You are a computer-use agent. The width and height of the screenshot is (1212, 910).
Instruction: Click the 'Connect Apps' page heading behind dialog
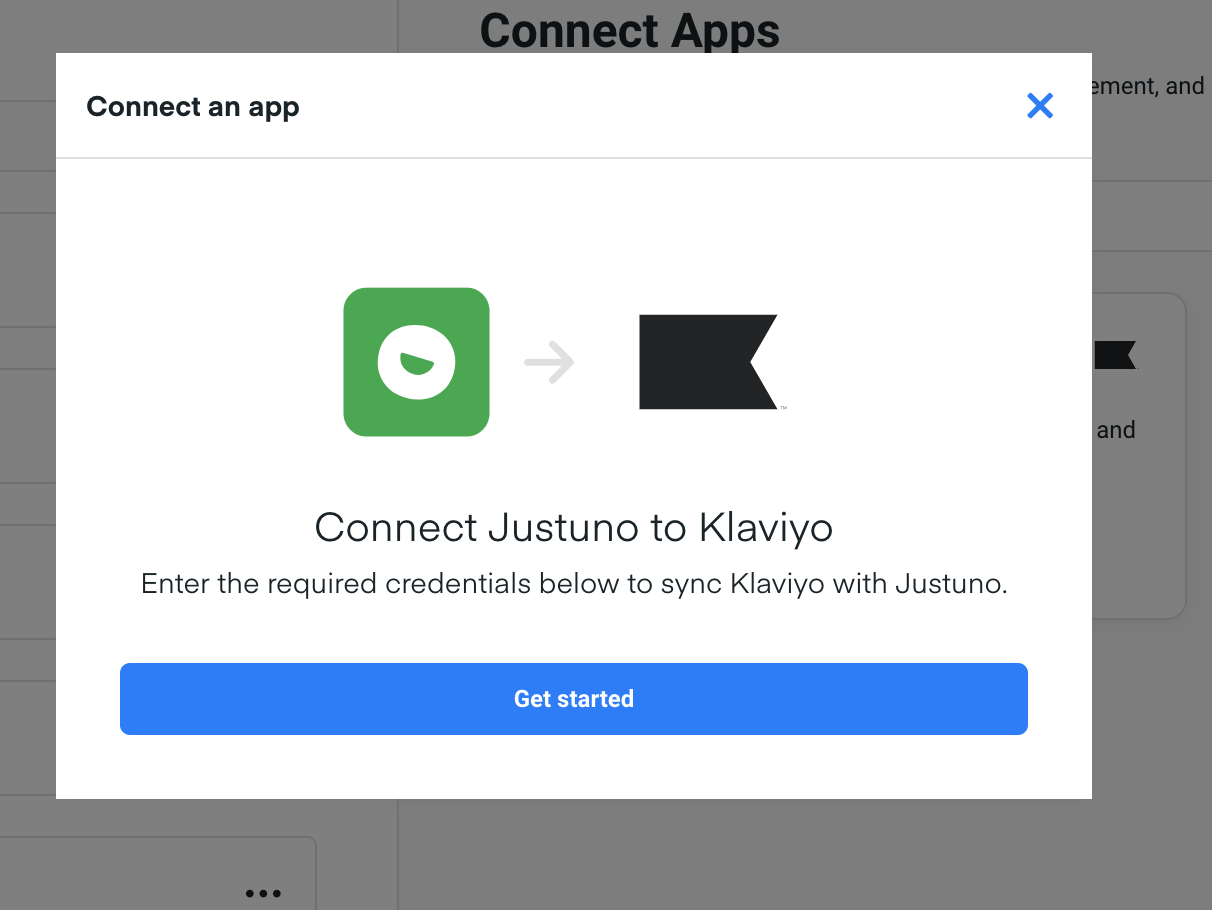click(x=629, y=30)
